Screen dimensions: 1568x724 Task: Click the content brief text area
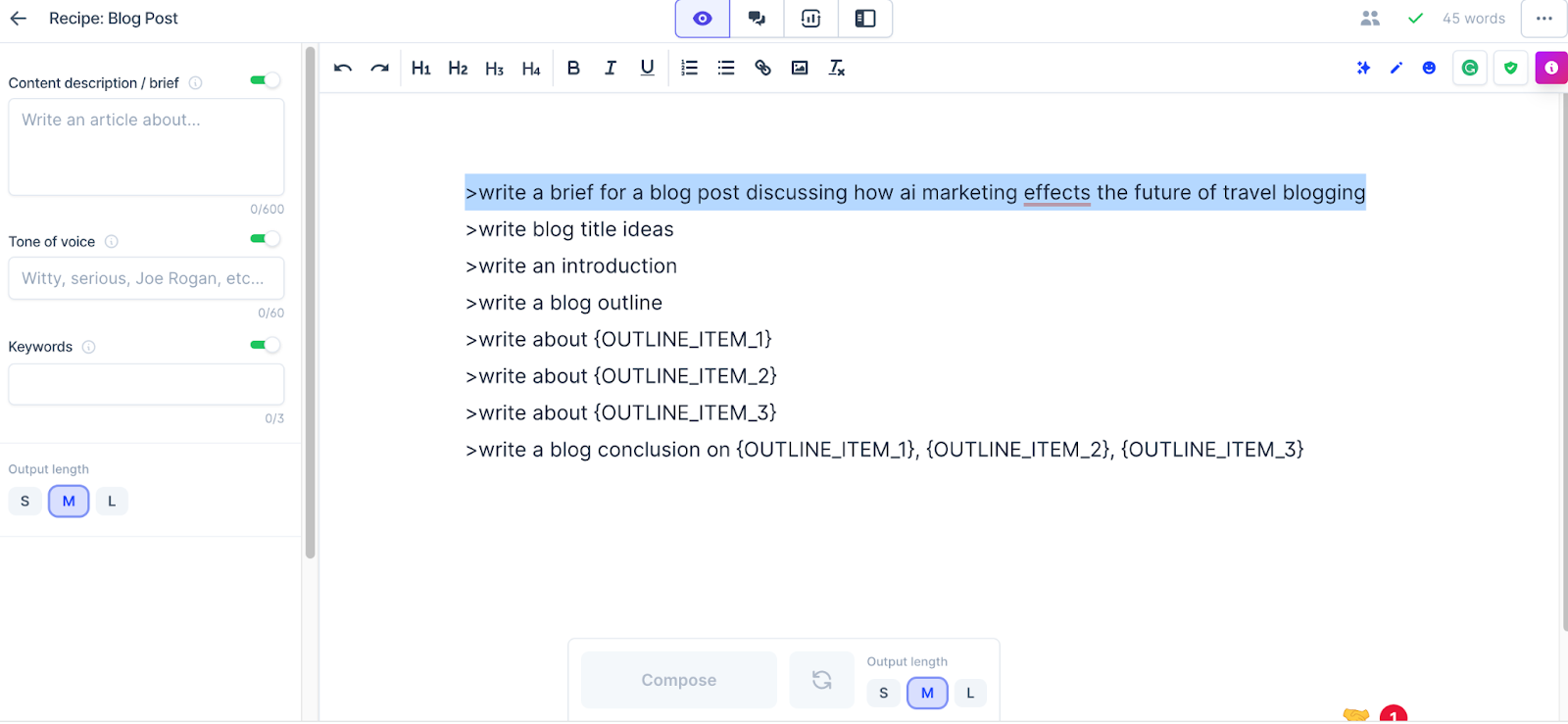(x=146, y=147)
